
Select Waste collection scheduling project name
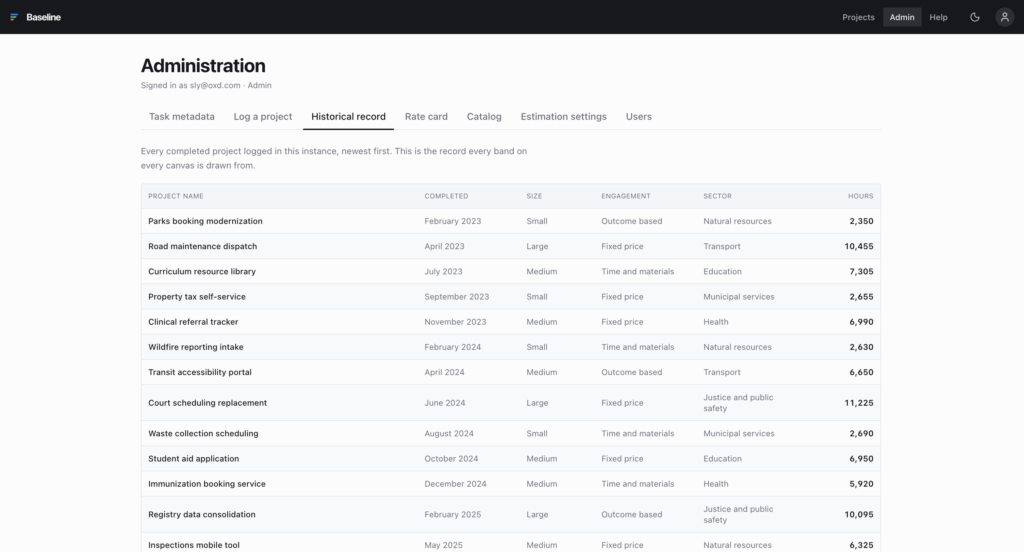(x=203, y=433)
